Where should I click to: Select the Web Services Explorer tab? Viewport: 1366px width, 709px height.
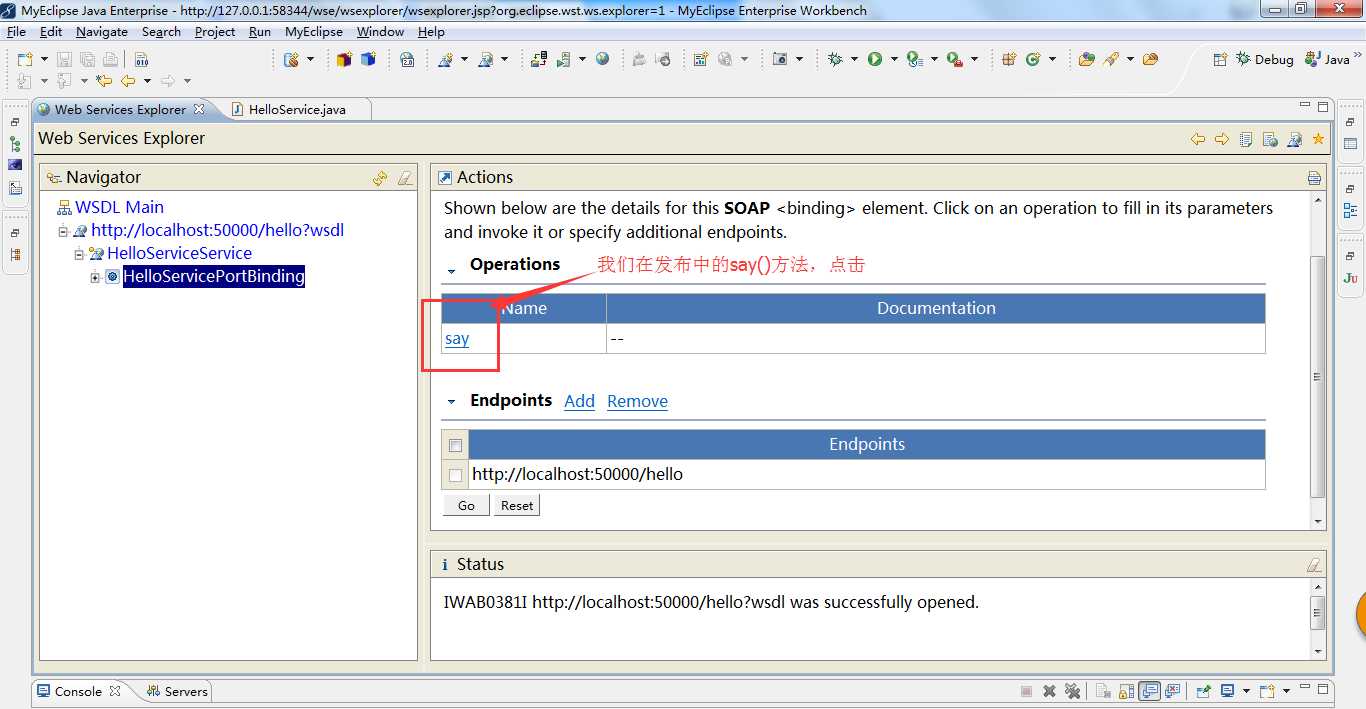click(x=120, y=109)
